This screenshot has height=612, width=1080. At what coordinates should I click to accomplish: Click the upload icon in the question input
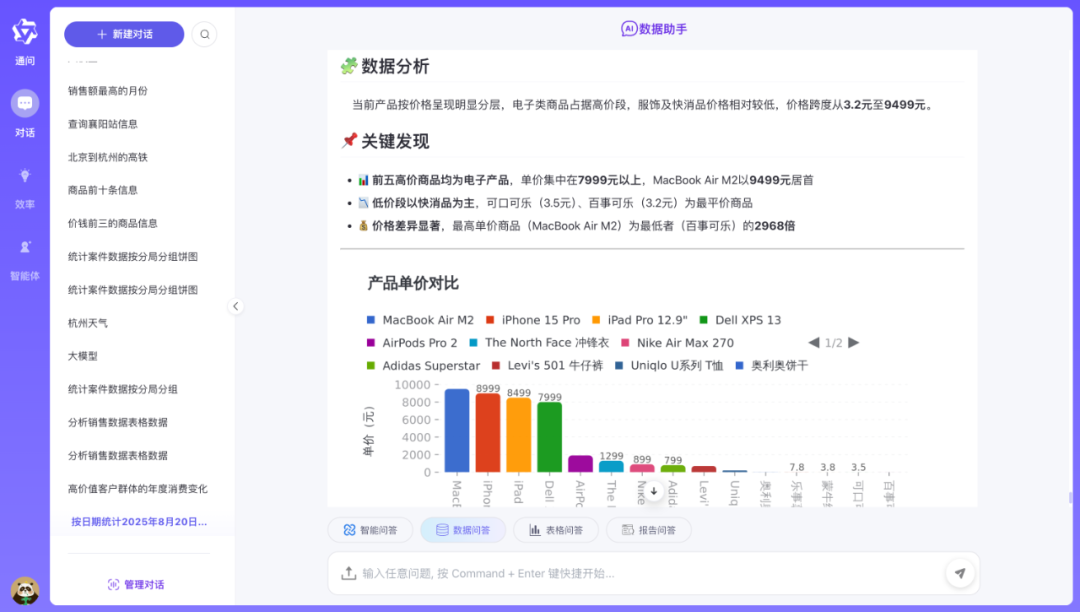[x=349, y=573]
